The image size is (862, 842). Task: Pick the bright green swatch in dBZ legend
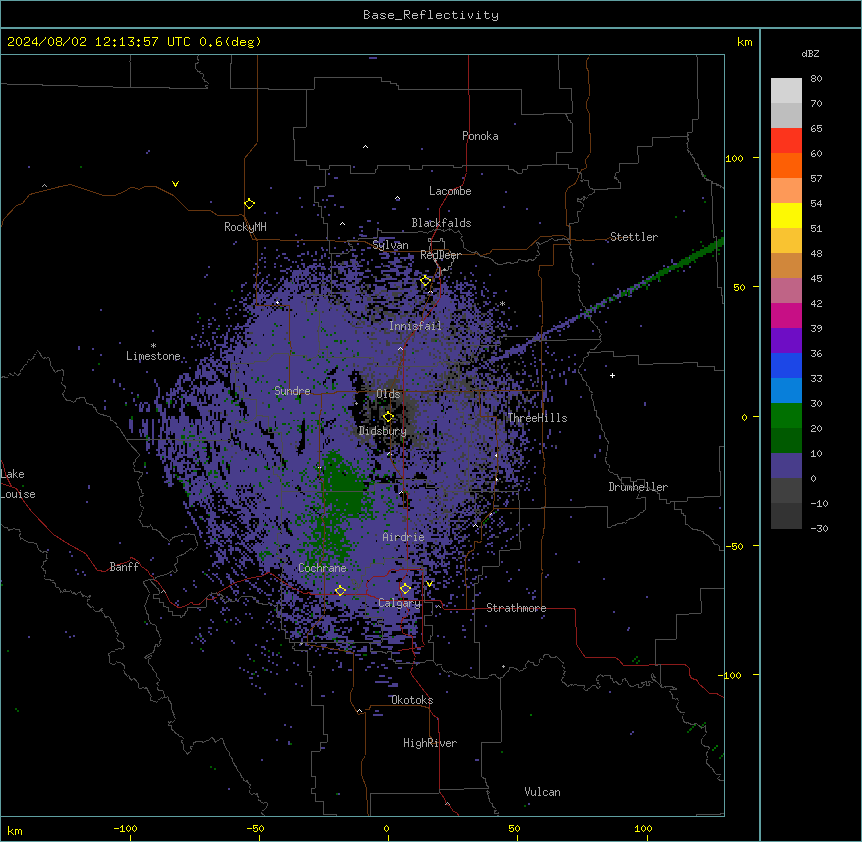point(786,416)
